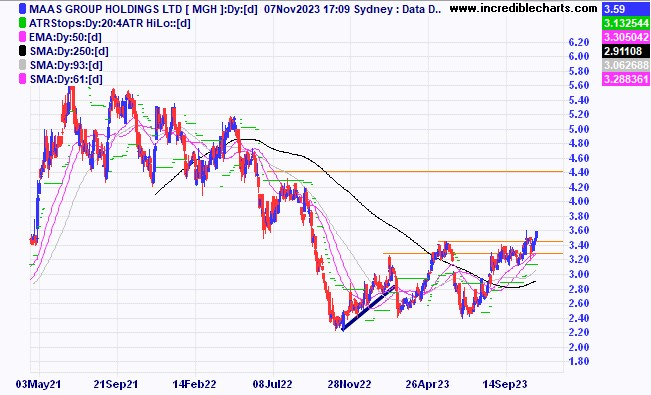Click the 08Jul22 date axis label
The image size is (651, 395).
272,384
